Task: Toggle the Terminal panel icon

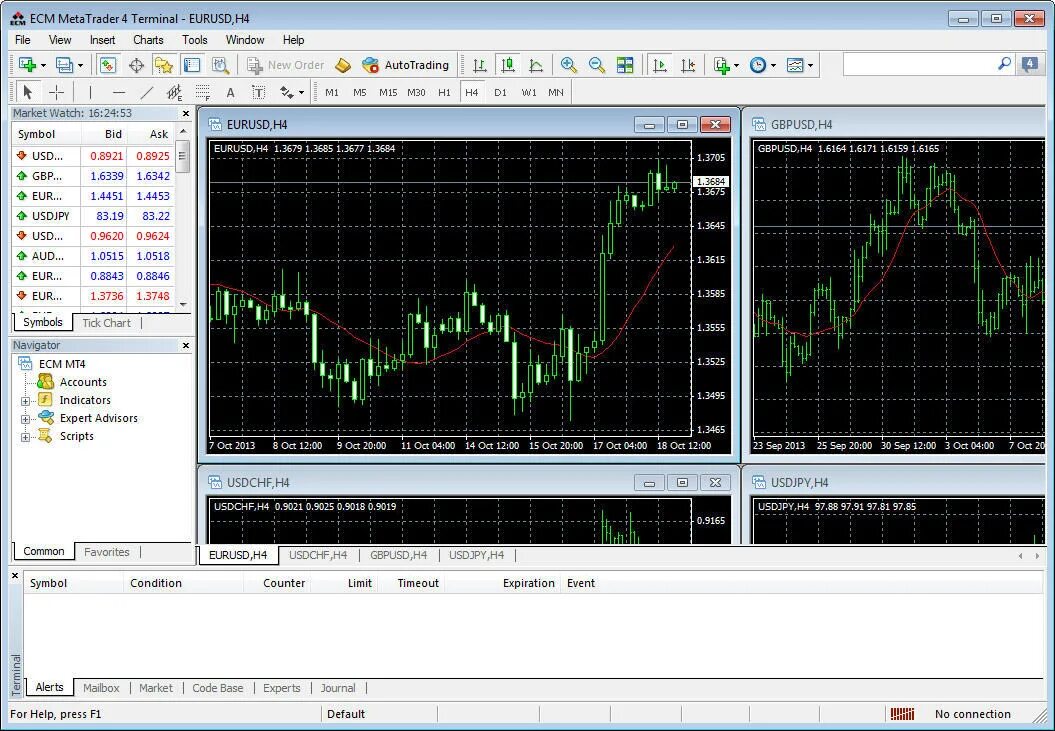Action: [x=192, y=65]
